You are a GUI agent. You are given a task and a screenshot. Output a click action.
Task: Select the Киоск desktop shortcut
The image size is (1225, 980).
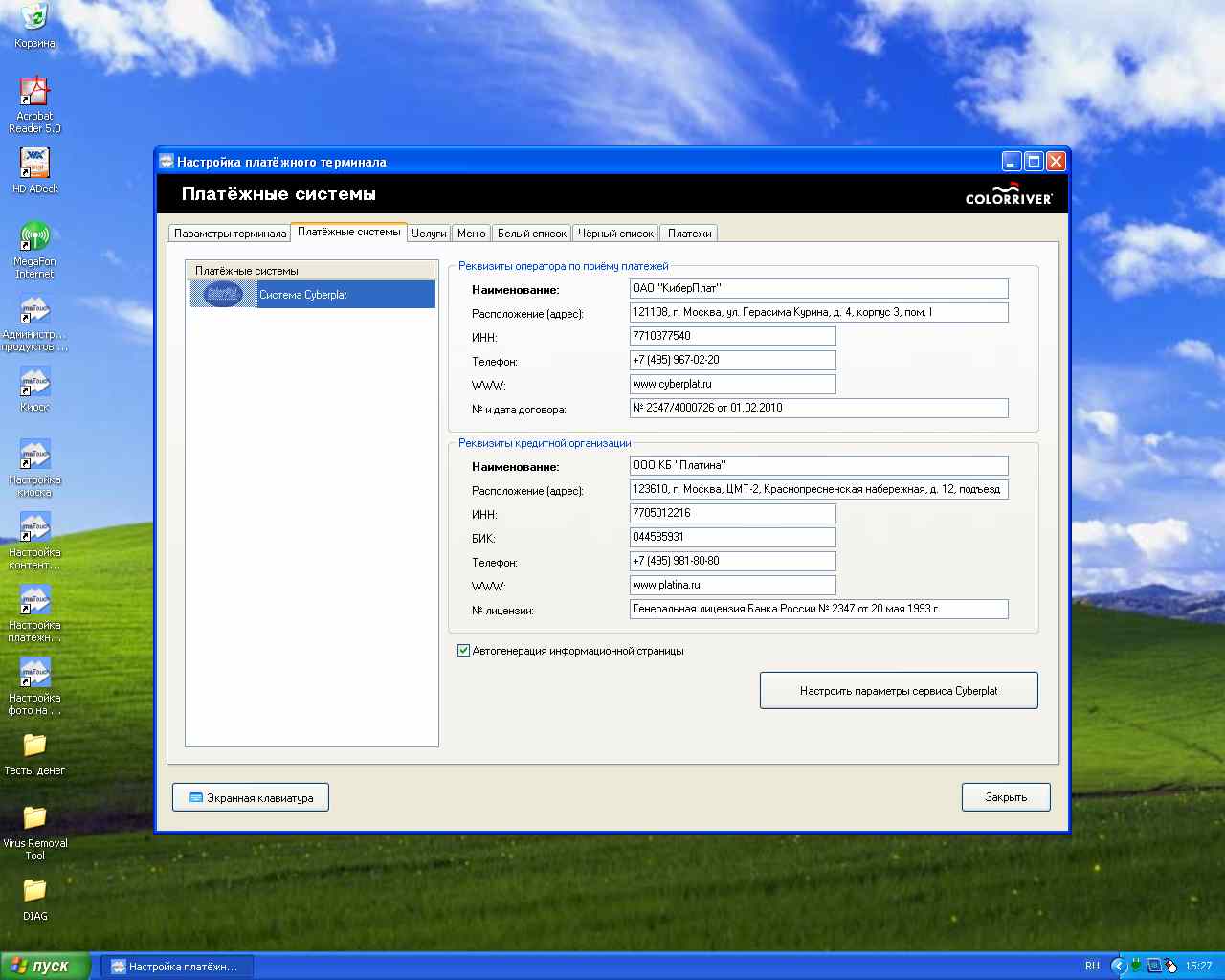click(x=34, y=383)
